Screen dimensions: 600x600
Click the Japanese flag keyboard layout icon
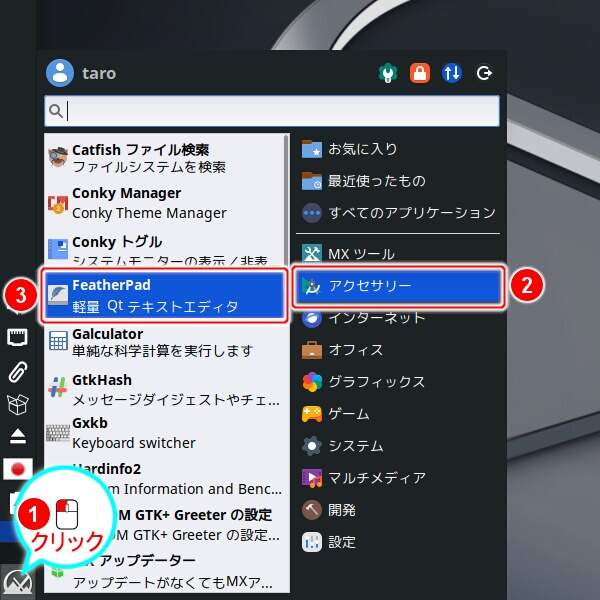tap(17, 468)
